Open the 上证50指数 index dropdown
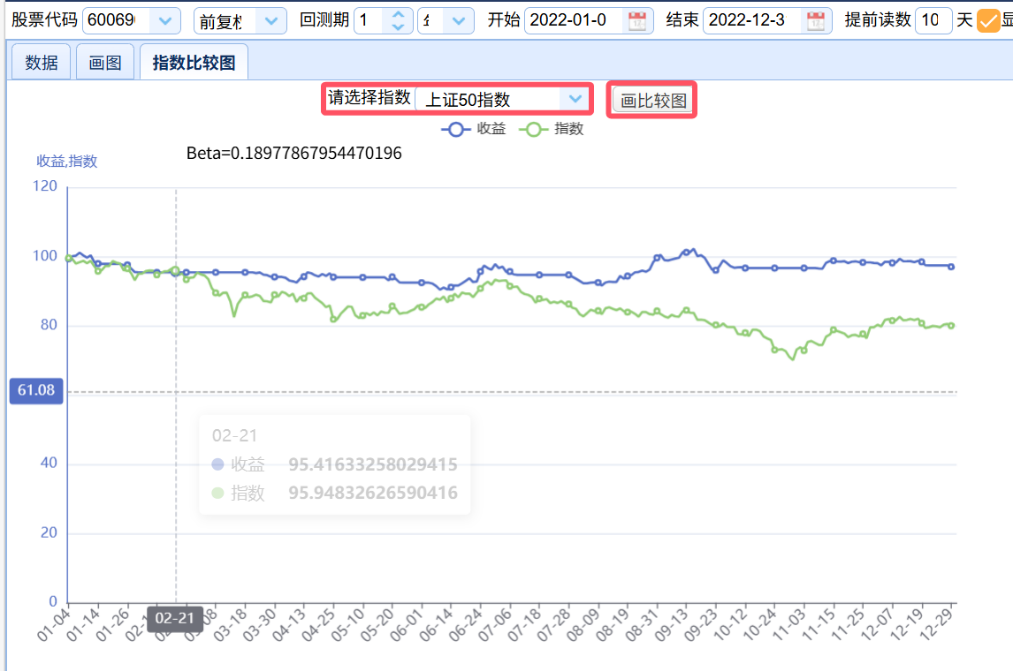This screenshot has height=671, width=1013. pos(574,99)
